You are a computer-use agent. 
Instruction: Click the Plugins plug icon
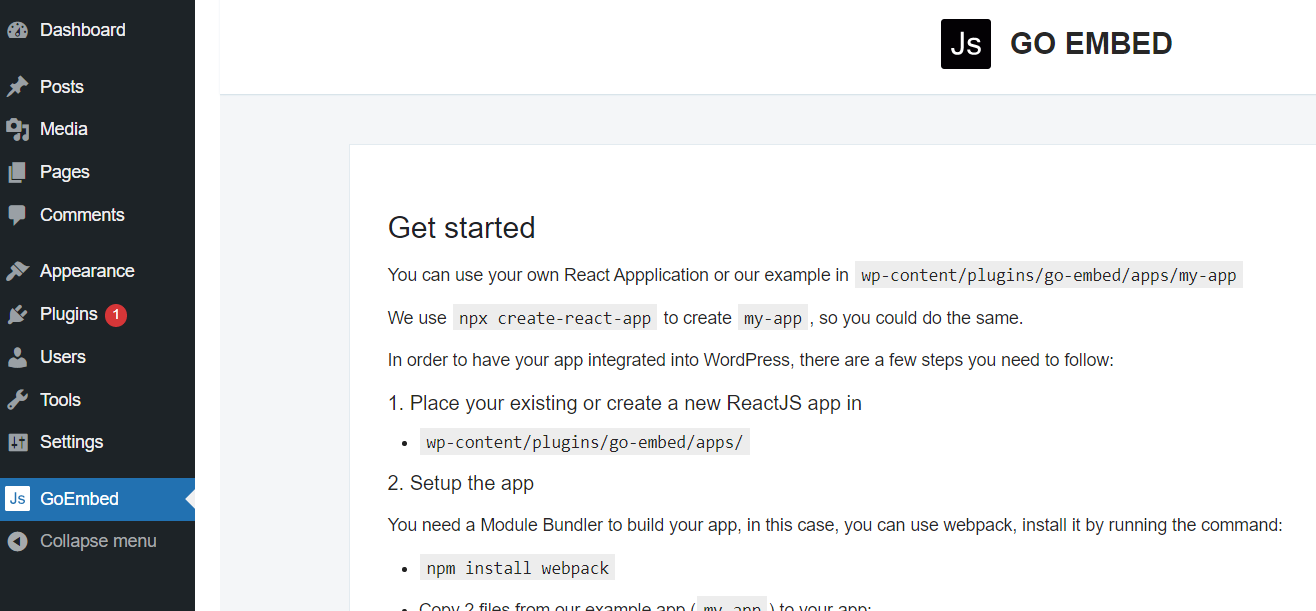click(x=17, y=314)
